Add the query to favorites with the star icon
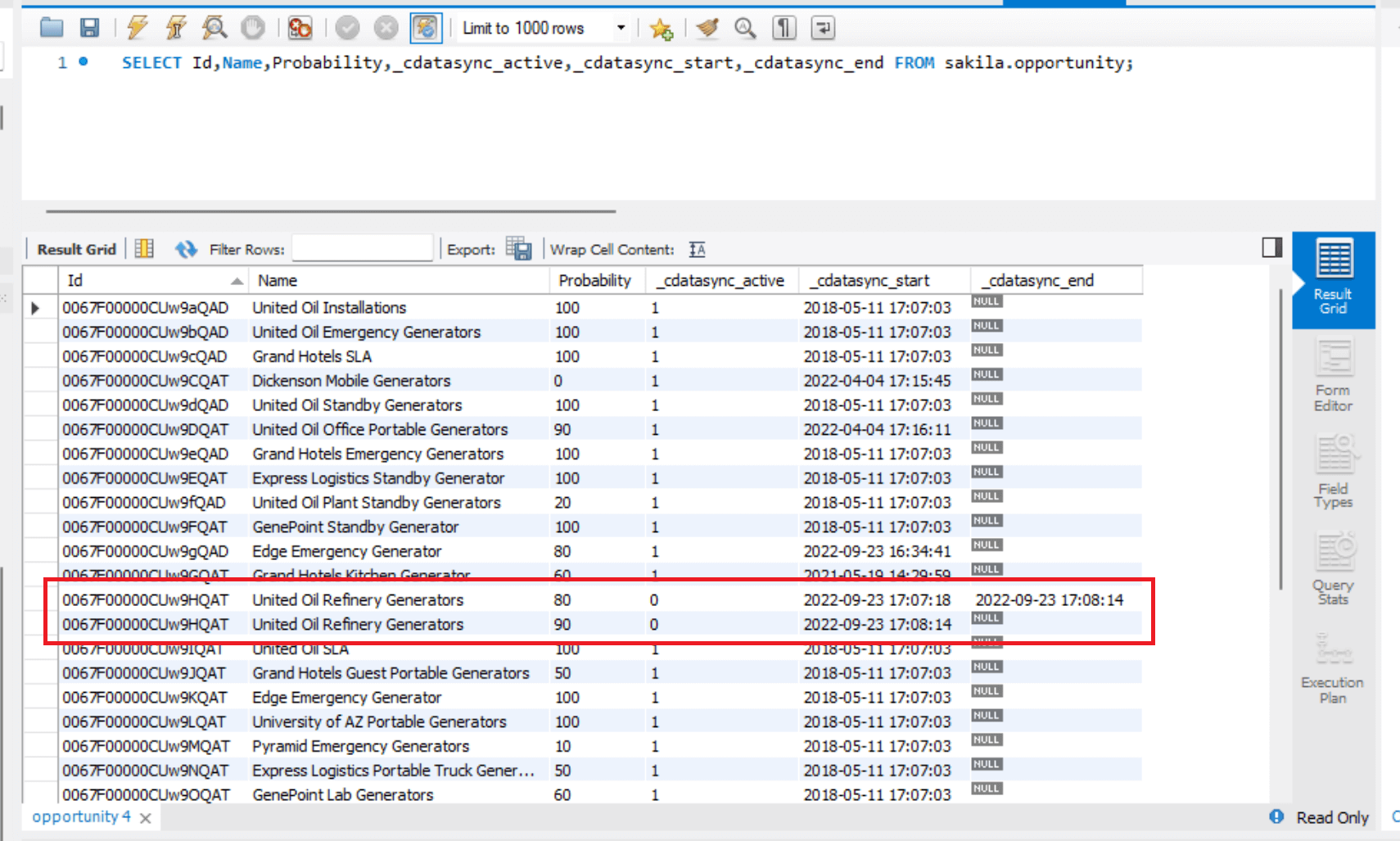 [661, 29]
